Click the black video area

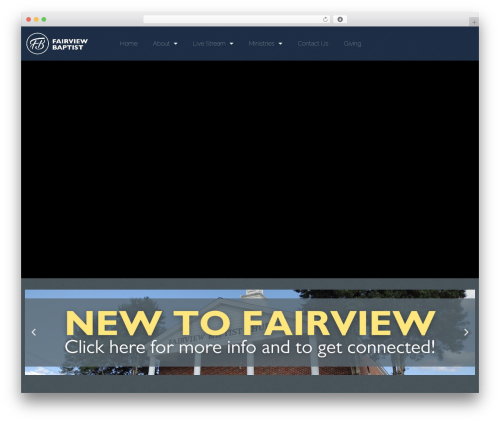(250, 169)
